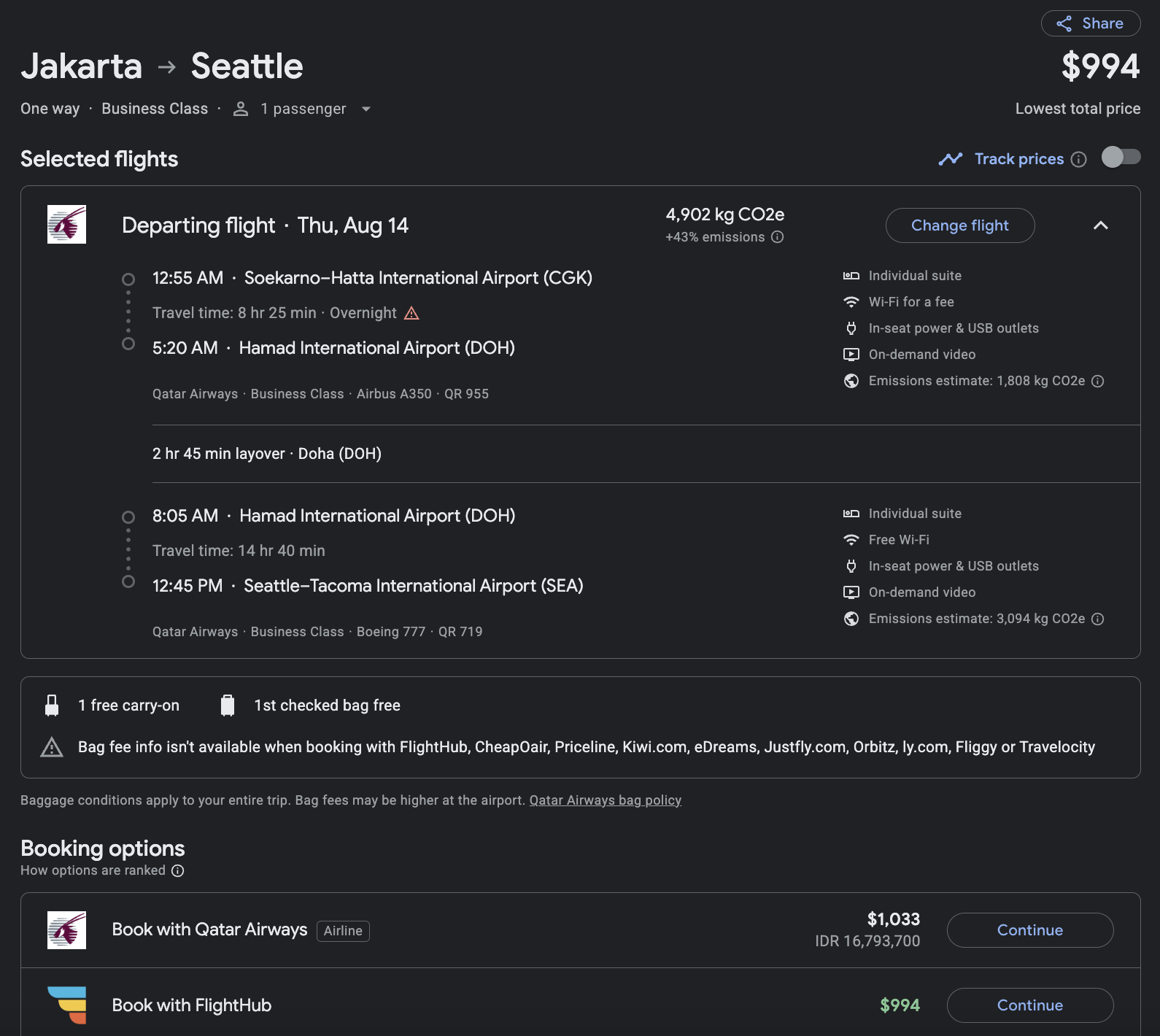Viewport: 1160px width, 1036px height.
Task: Click the Track prices trend icon
Action: click(x=951, y=159)
